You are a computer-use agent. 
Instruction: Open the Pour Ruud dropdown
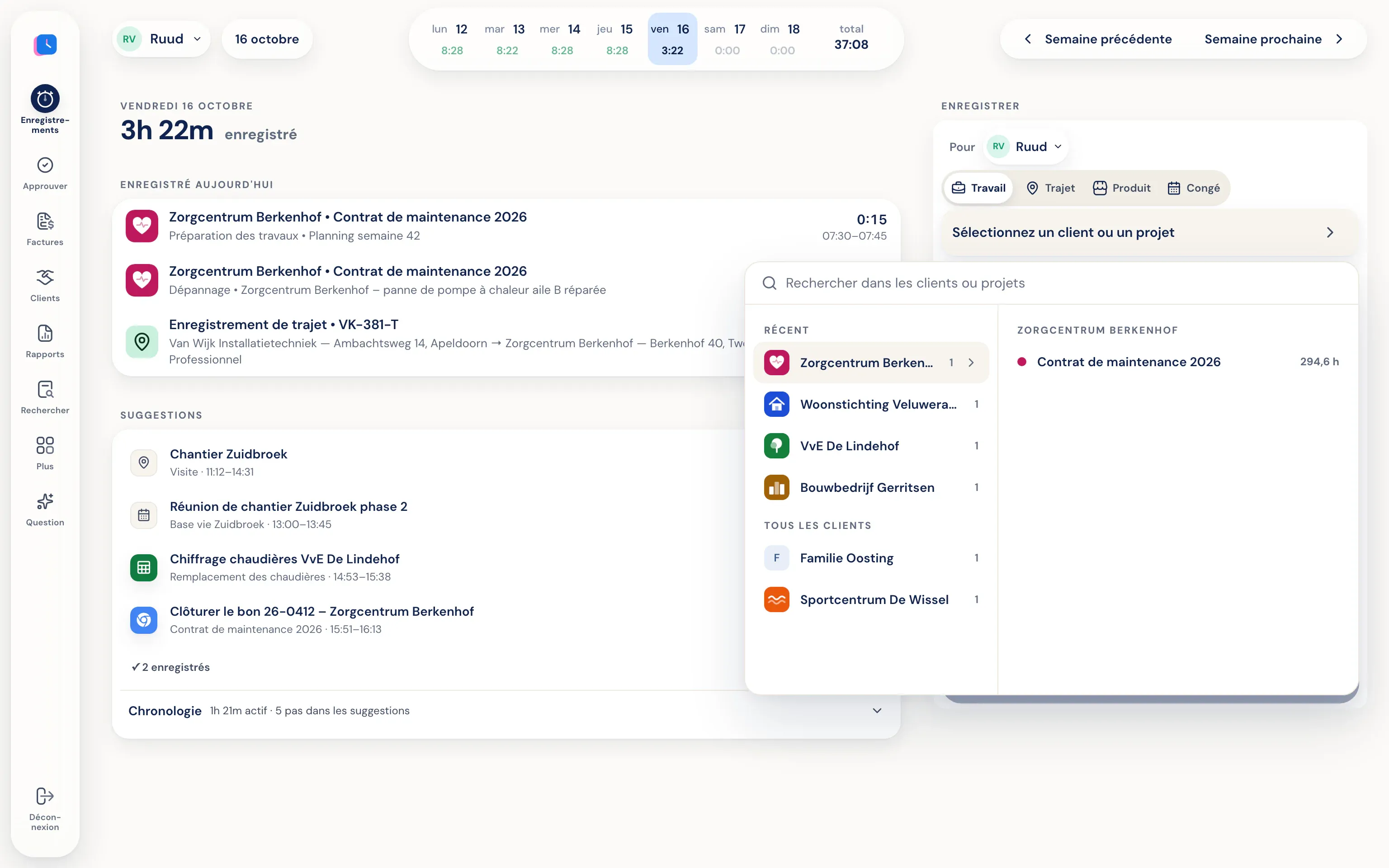[x=1026, y=147]
